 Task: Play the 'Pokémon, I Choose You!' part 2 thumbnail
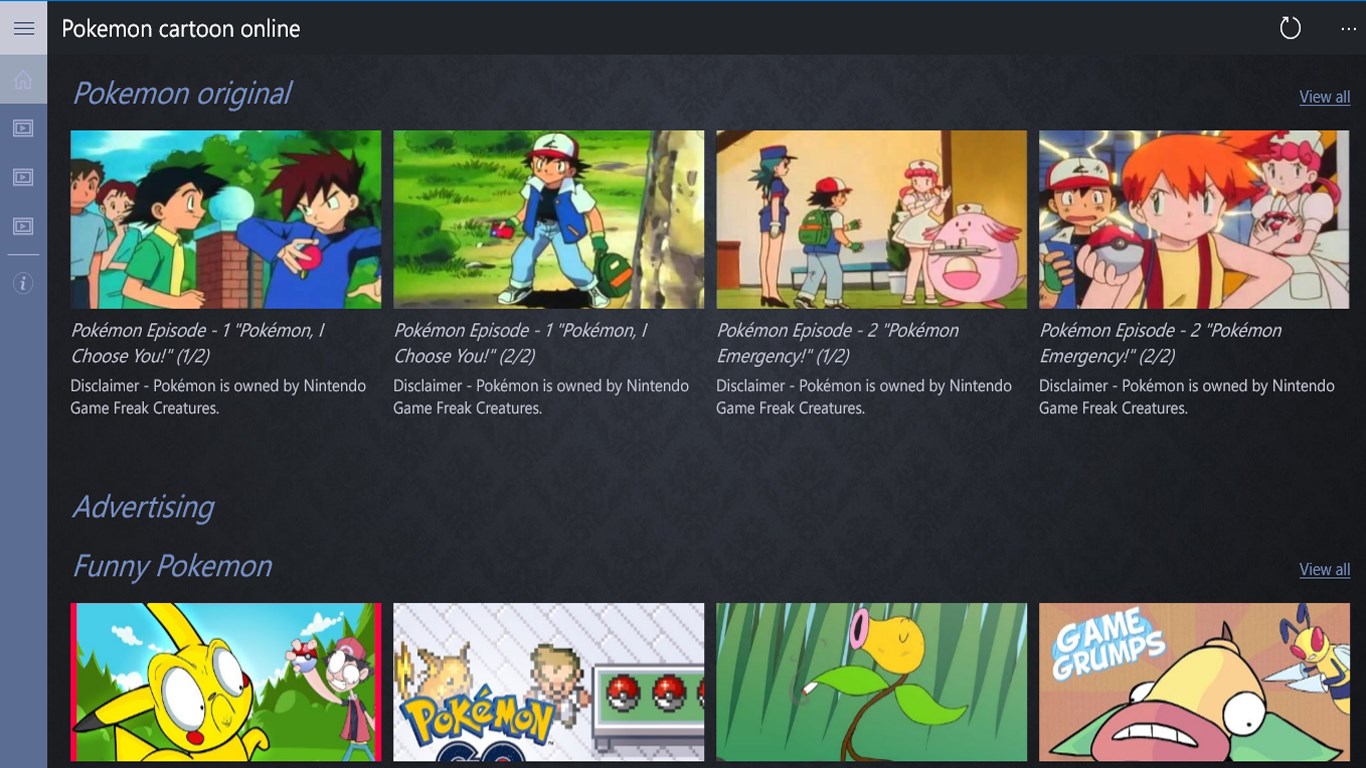click(548, 219)
